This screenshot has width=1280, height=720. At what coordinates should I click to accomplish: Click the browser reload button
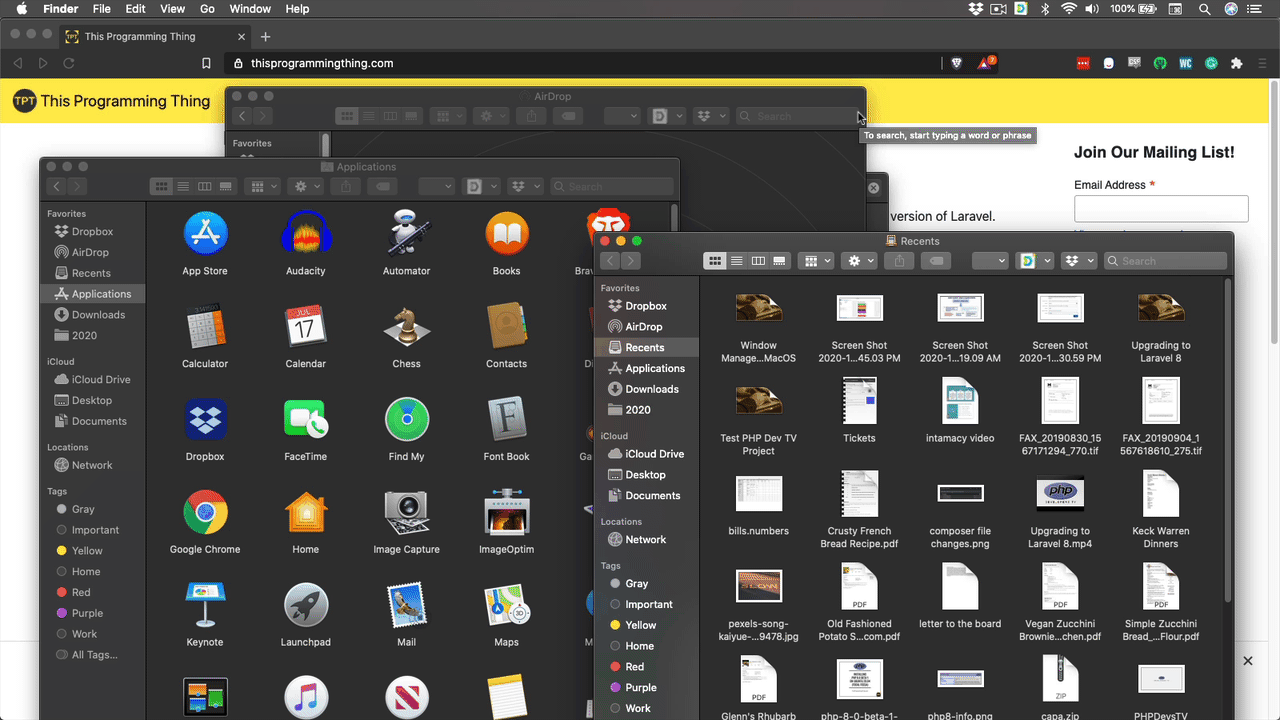(x=68, y=62)
